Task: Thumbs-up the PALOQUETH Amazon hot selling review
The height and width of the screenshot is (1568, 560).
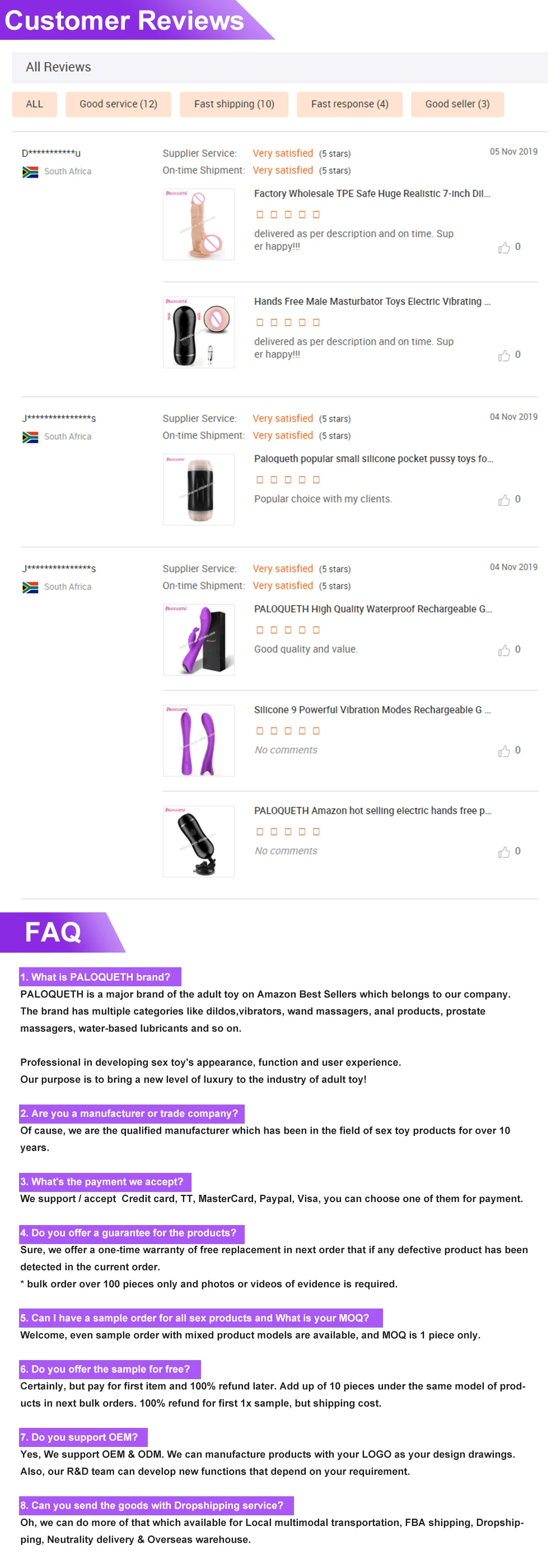Action: (503, 852)
